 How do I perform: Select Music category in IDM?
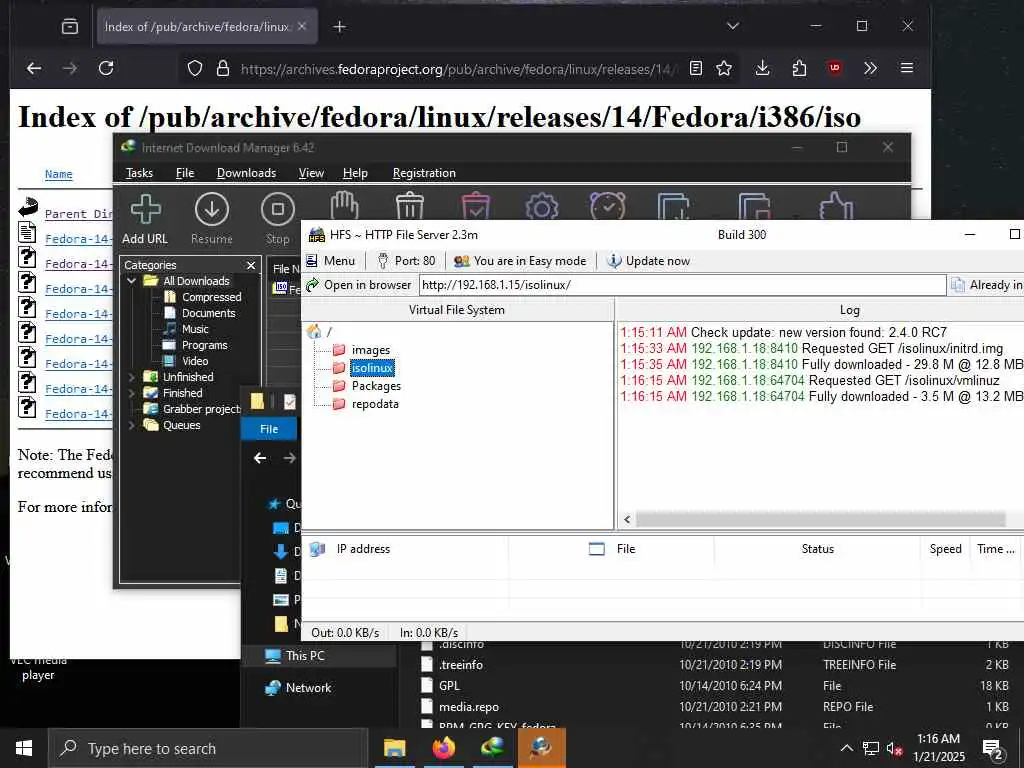(x=186, y=329)
